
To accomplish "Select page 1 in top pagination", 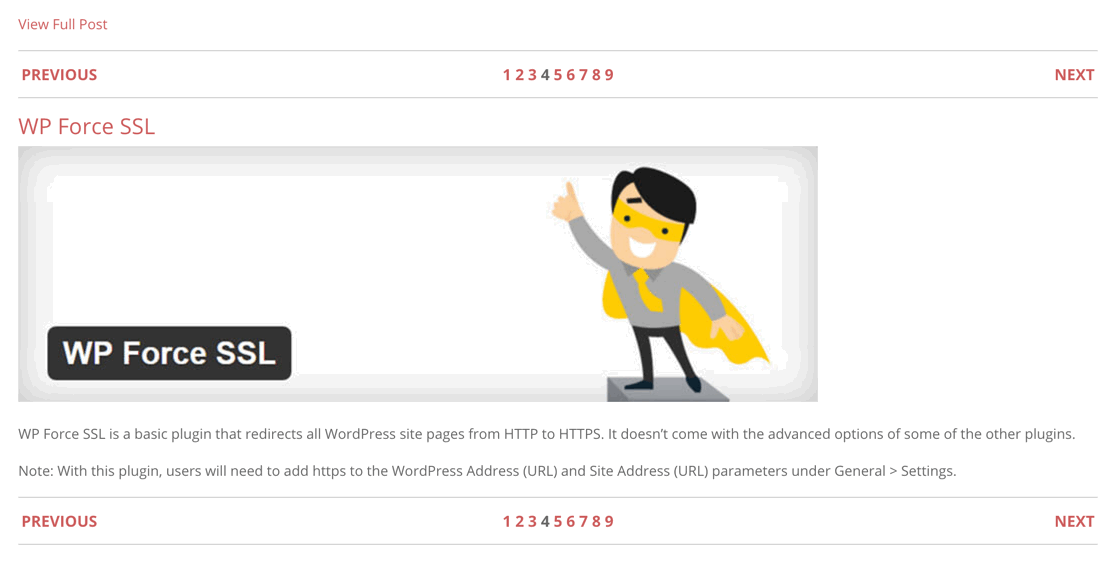I will pyautogui.click(x=506, y=75).
